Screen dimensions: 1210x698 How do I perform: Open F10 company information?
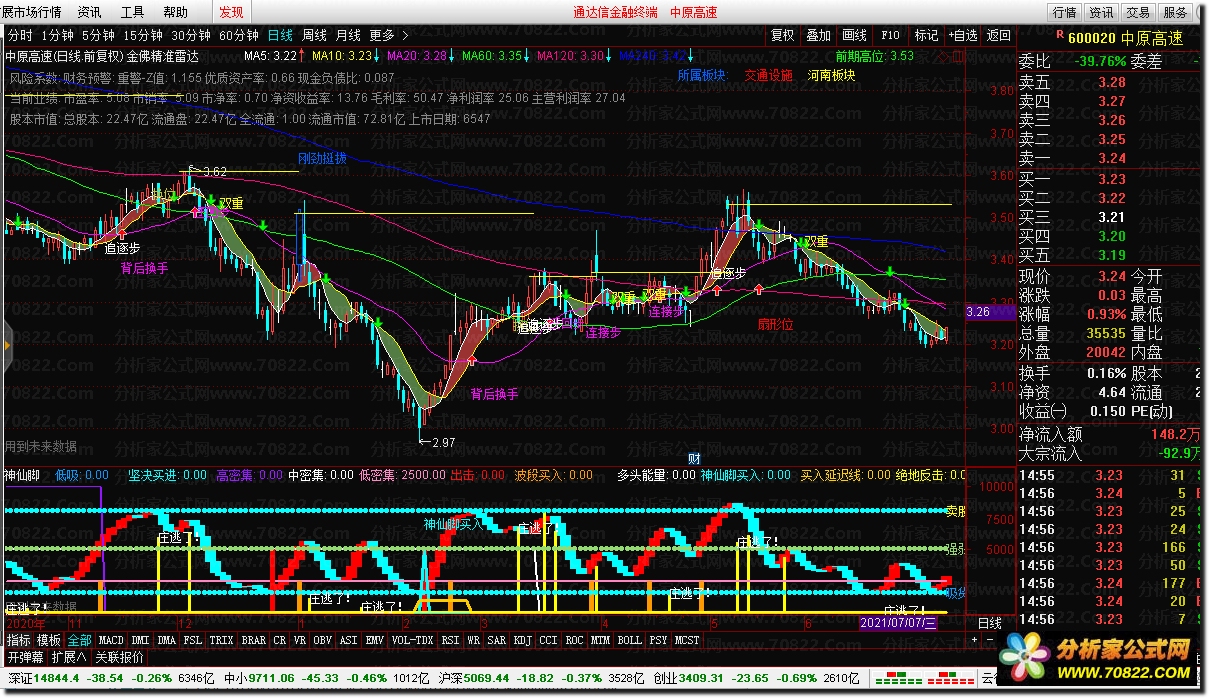pyautogui.click(x=891, y=35)
